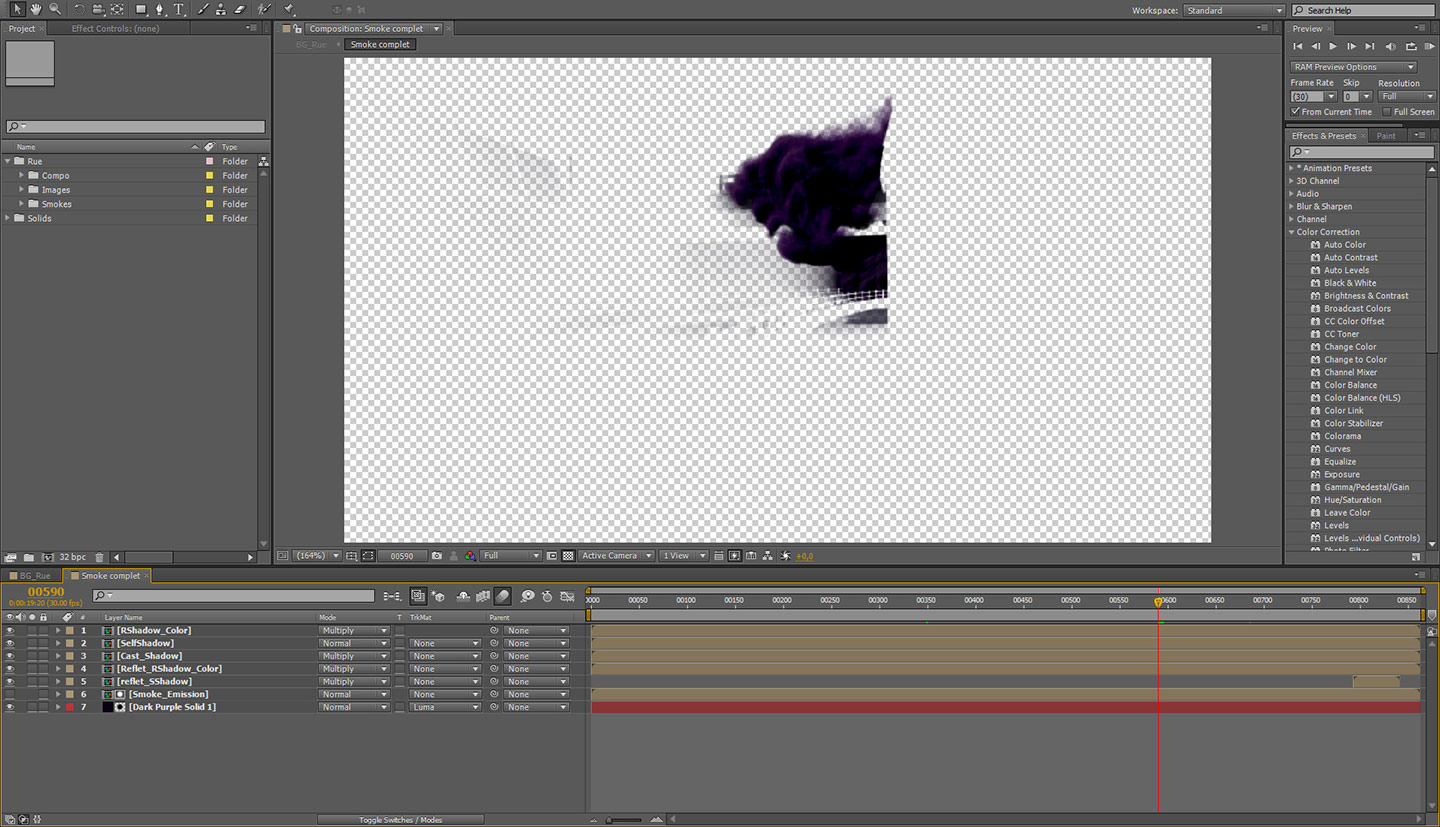Image resolution: width=1440 pixels, height=827 pixels.
Task: Delete selected project item with trash icon
Action: (99, 557)
